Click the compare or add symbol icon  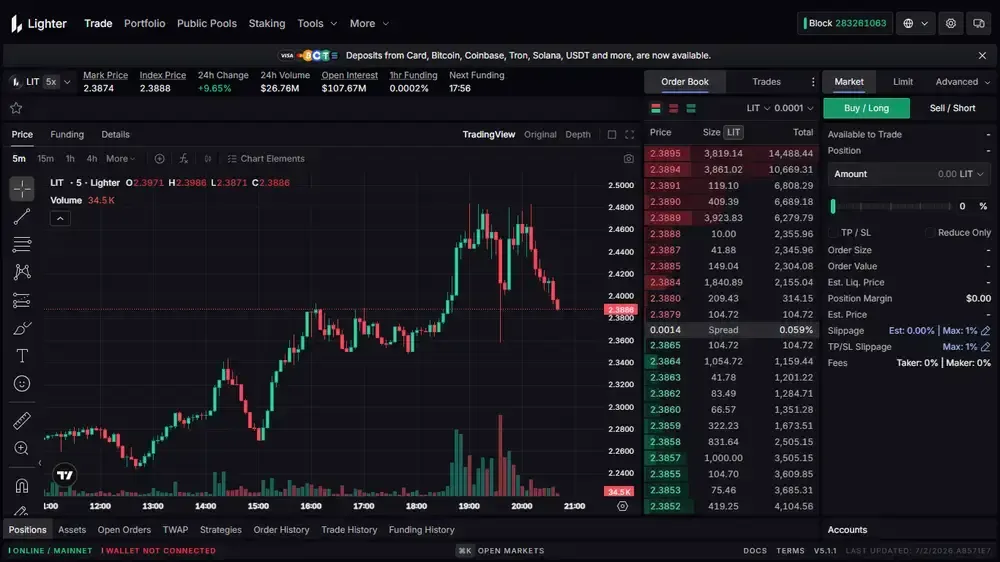(x=159, y=159)
